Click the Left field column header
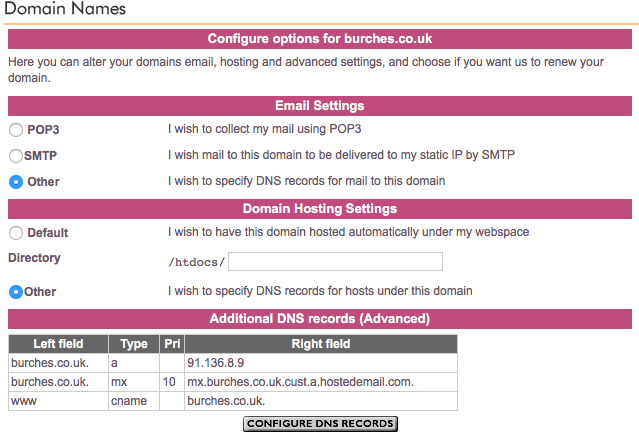 pyautogui.click(x=58, y=345)
